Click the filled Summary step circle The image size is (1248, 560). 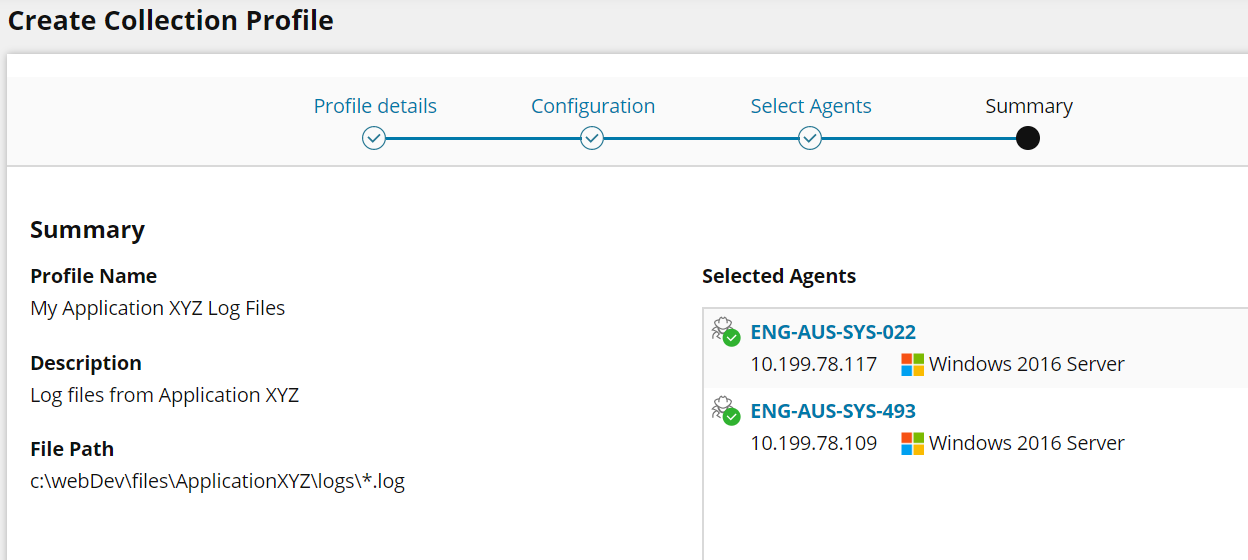[1027, 138]
